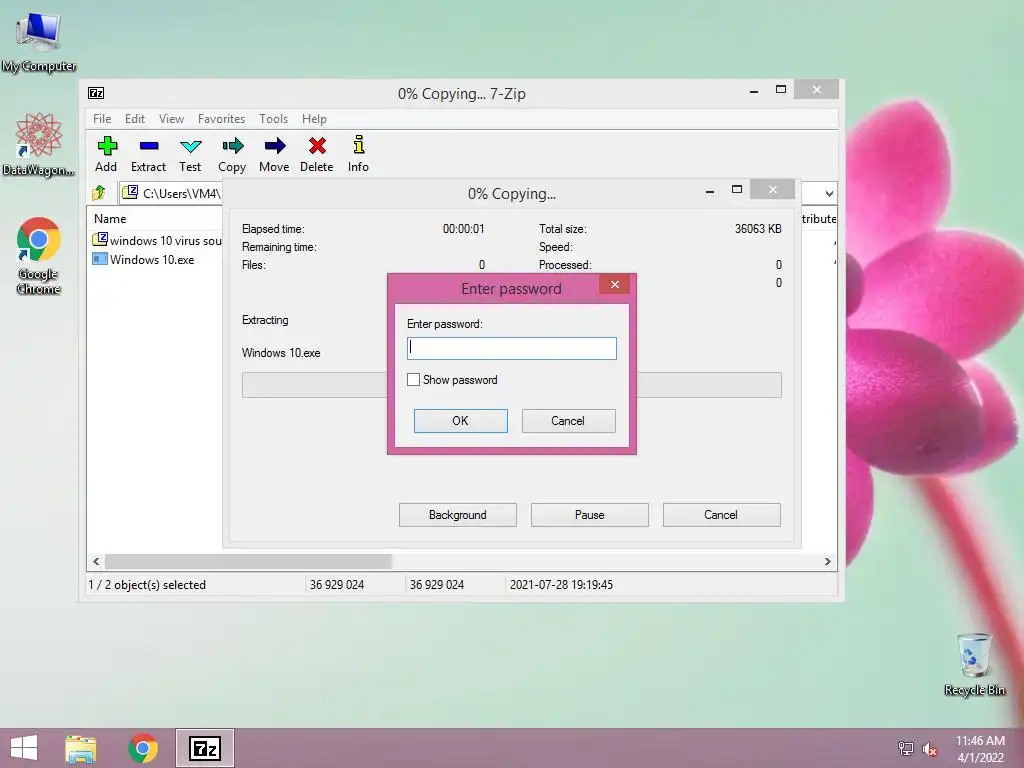Screen dimensions: 1024x768
Task: Select the Recycle Bin desktop icon
Action: (x=974, y=664)
